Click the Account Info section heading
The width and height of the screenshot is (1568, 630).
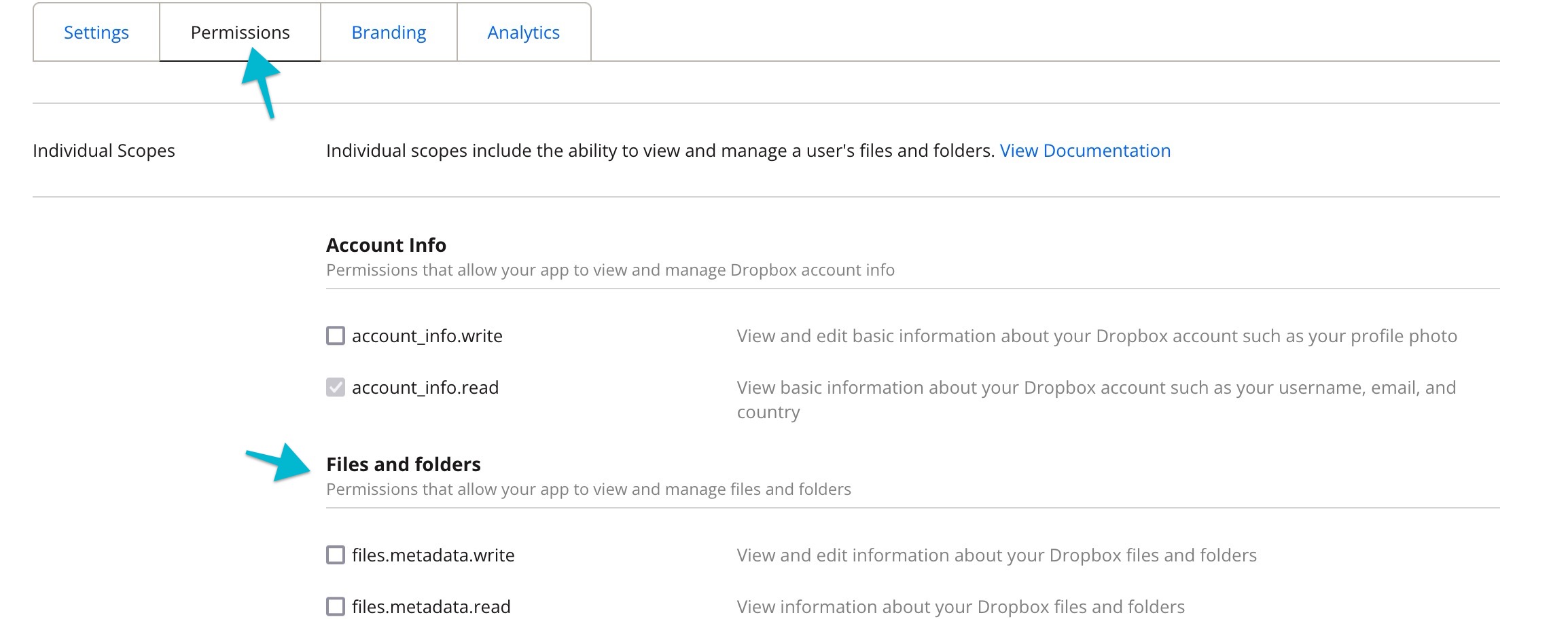tap(386, 244)
